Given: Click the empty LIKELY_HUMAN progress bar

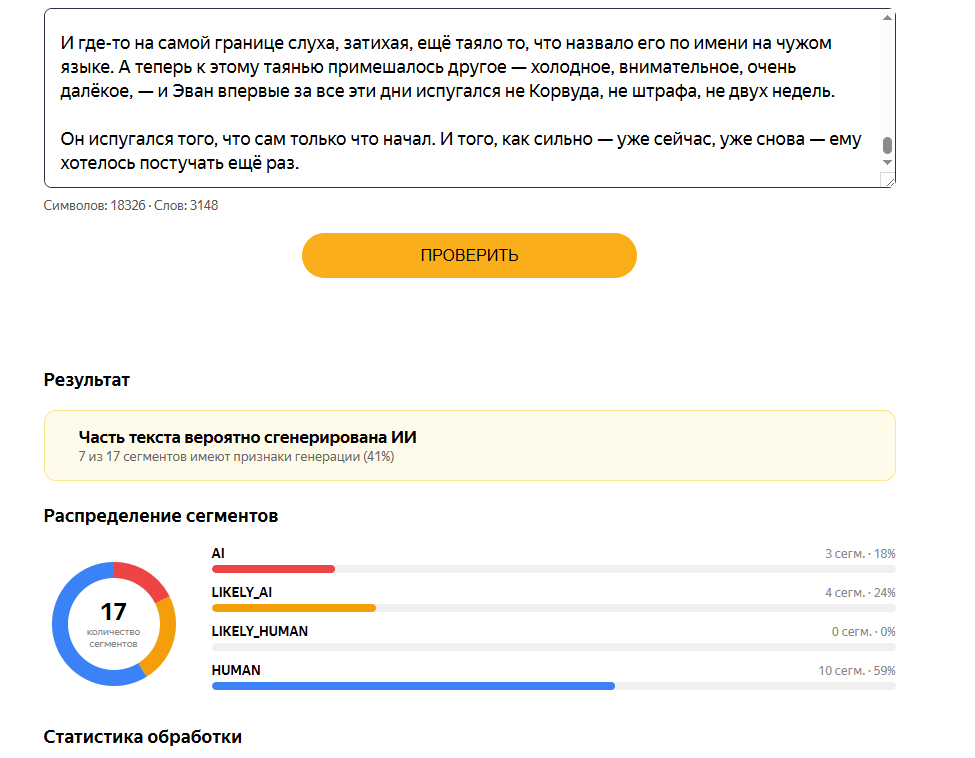Looking at the screenshot, I should 553,647.
